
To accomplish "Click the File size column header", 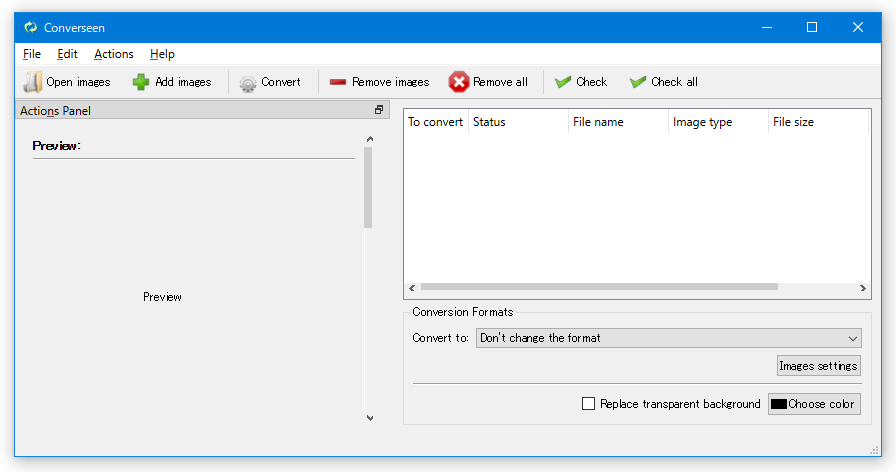I will pos(818,122).
